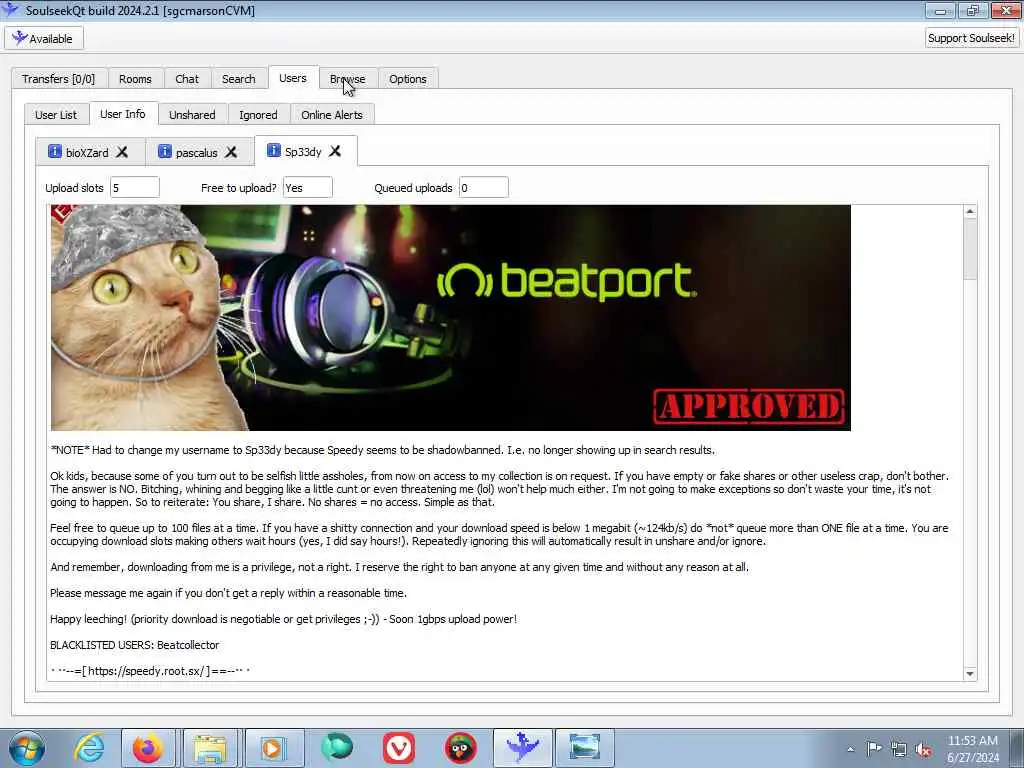Image resolution: width=1024 pixels, height=768 pixels.
Task: Switch to the pascalus user tab
Action: pyautogui.click(x=199, y=152)
